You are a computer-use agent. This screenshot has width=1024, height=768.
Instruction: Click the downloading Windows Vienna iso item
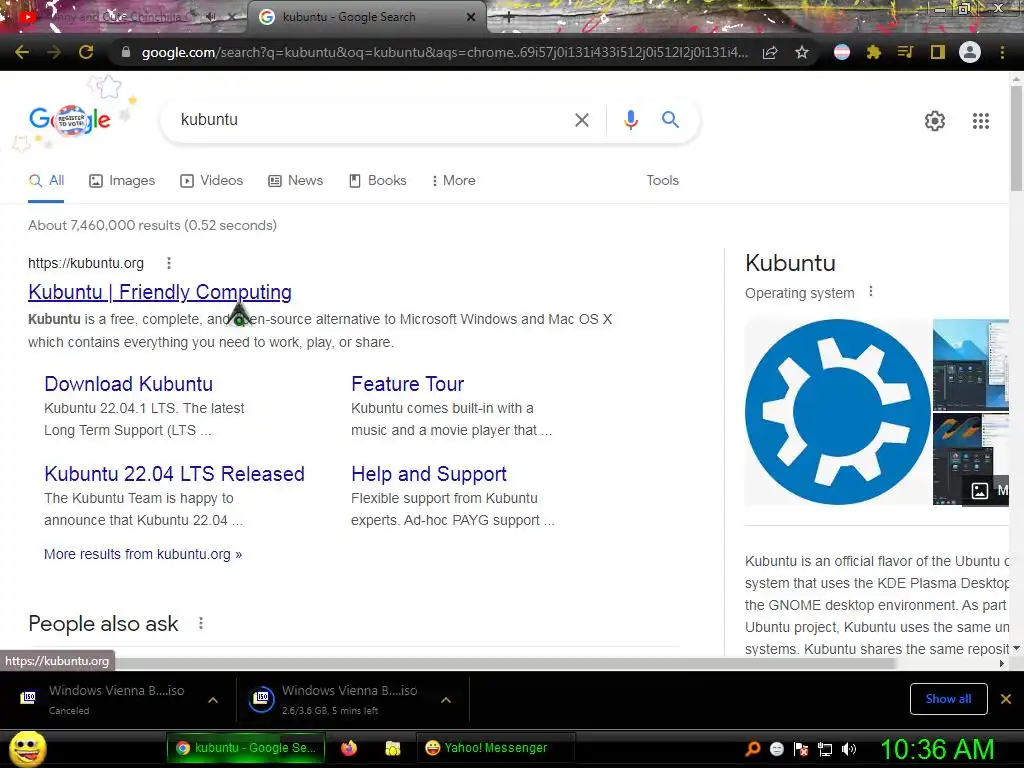[x=336, y=699]
